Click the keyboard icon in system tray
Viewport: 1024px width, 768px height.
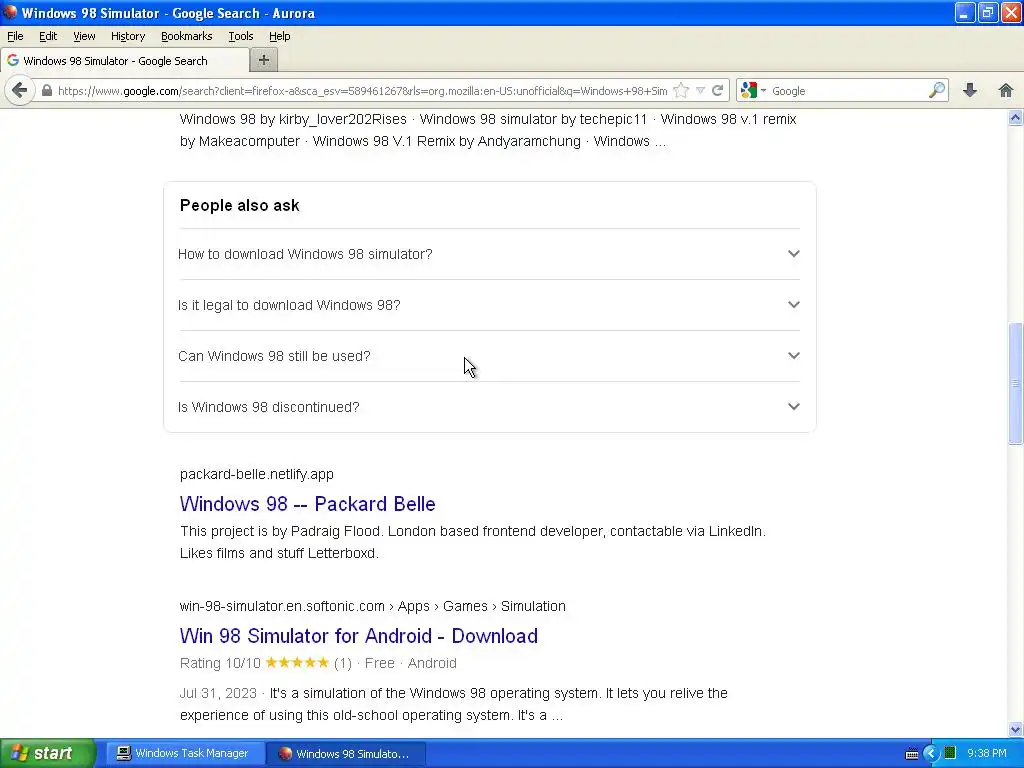click(912, 754)
